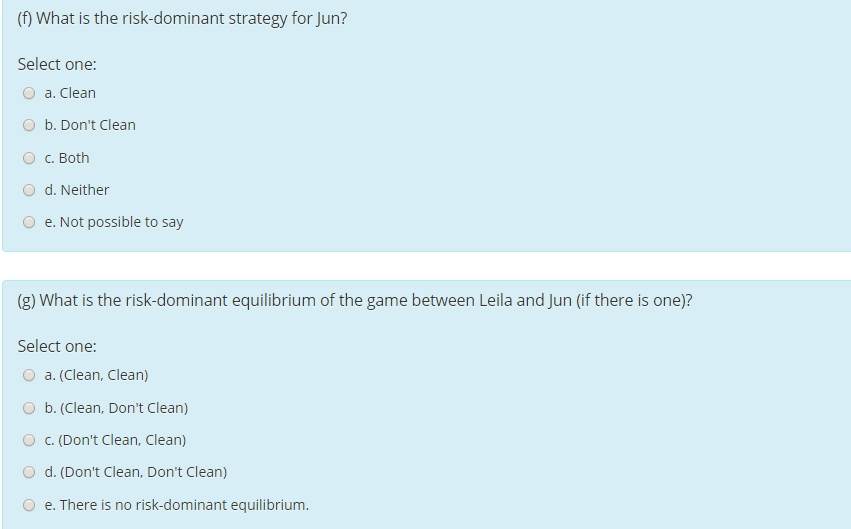Click the 'There is no risk-dominant equilibrium.' label text
The height and width of the screenshot is (529, 851).
tap(184, 505)
